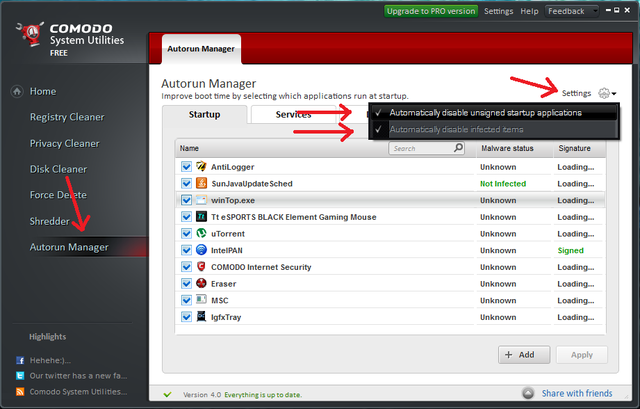Click the IgfxTray entry icon
Image resolution: width=640 pixels, height=409 pixels.
pos(201,316)
